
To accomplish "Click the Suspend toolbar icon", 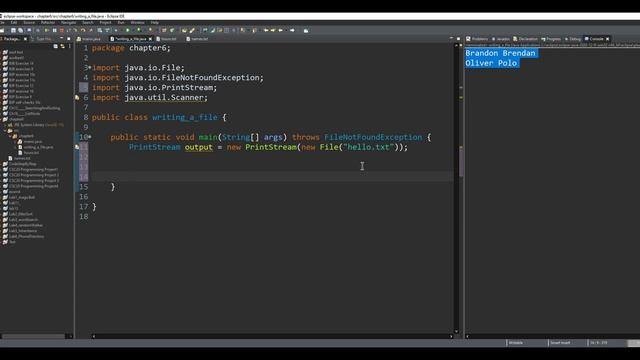I will (54, 30).
